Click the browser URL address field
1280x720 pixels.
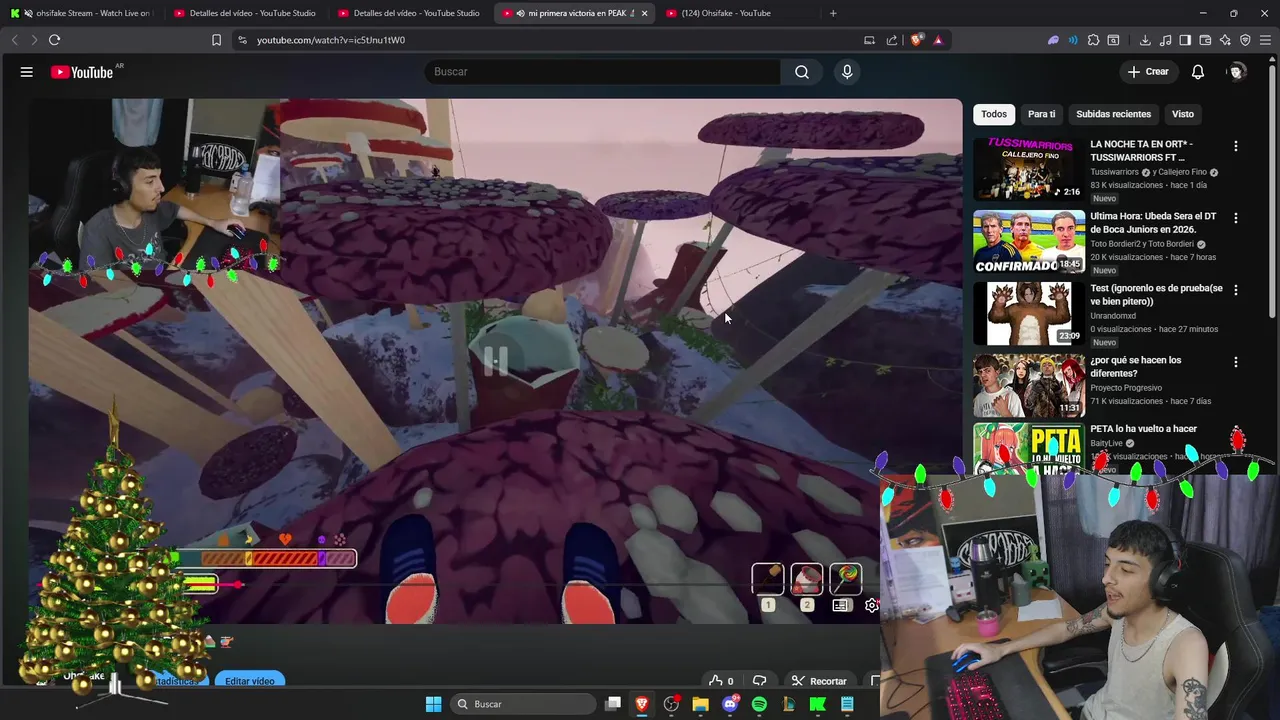[x=550, y=40]
